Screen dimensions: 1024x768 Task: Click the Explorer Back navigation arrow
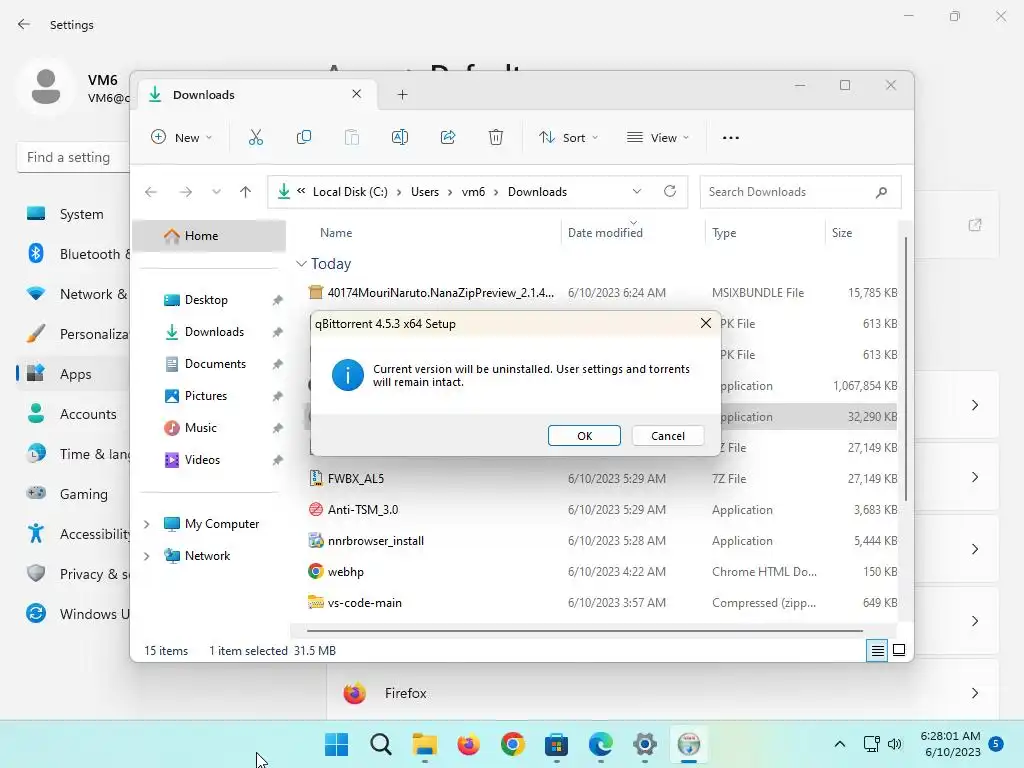[x=151, y=191]
